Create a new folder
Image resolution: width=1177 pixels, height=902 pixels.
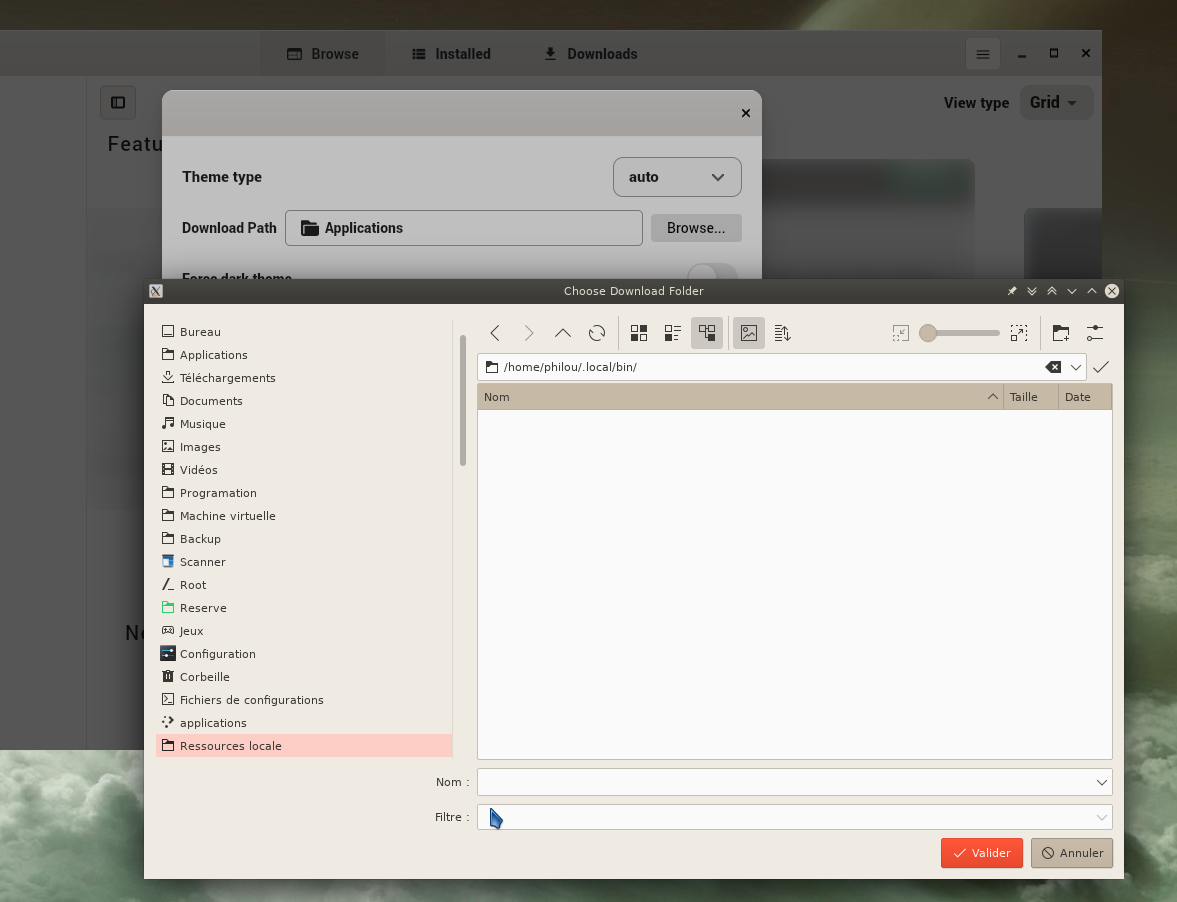(1060, 333)
